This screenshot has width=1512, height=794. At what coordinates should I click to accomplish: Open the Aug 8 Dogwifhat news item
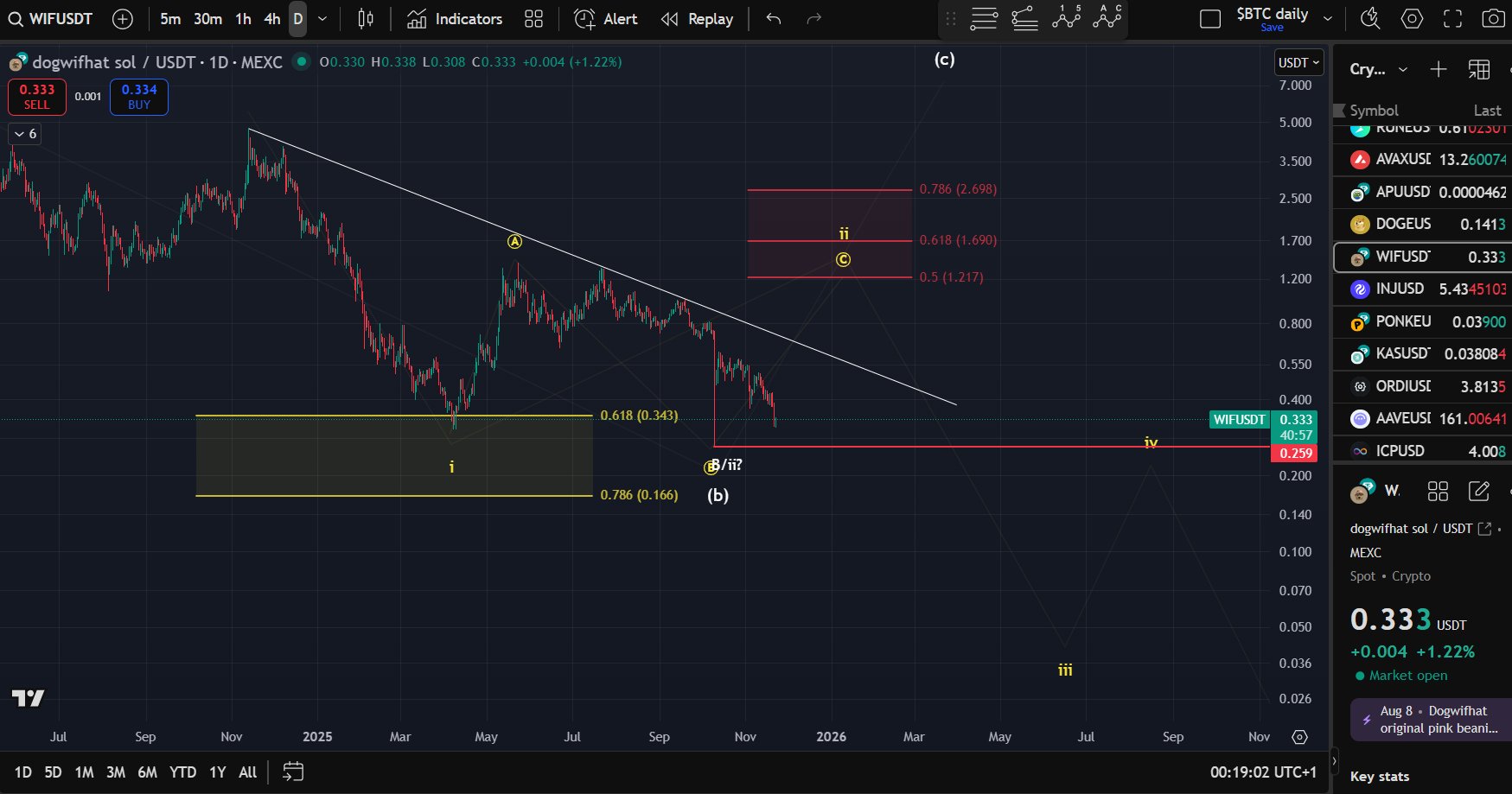[1432, 719]
